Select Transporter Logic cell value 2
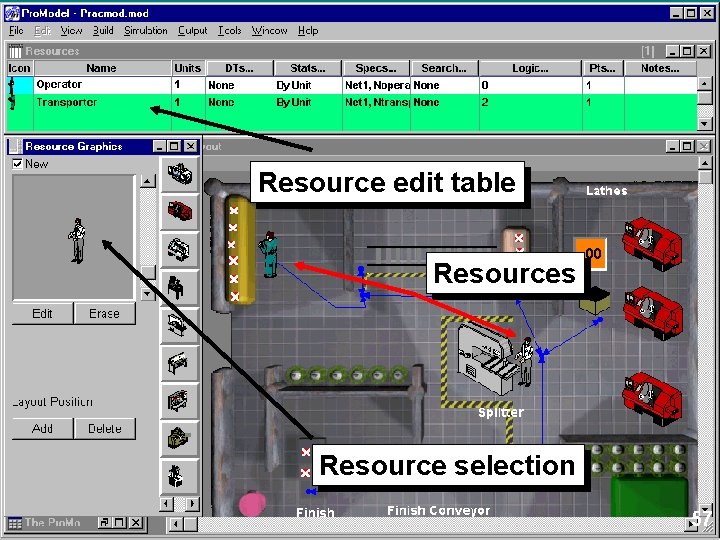The height and width of the screenshot is (540, 720). (x=530, y=102)
